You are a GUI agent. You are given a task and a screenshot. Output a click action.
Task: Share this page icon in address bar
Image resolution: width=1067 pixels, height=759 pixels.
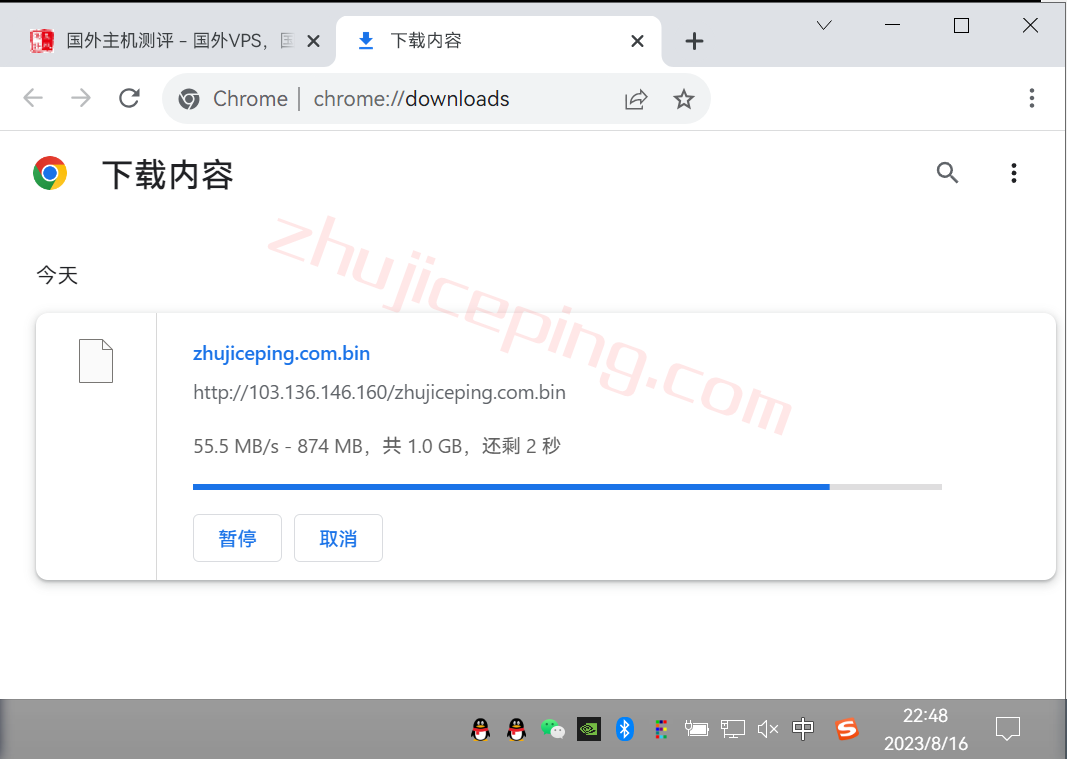pyautogui.click(x=636, y=99)
